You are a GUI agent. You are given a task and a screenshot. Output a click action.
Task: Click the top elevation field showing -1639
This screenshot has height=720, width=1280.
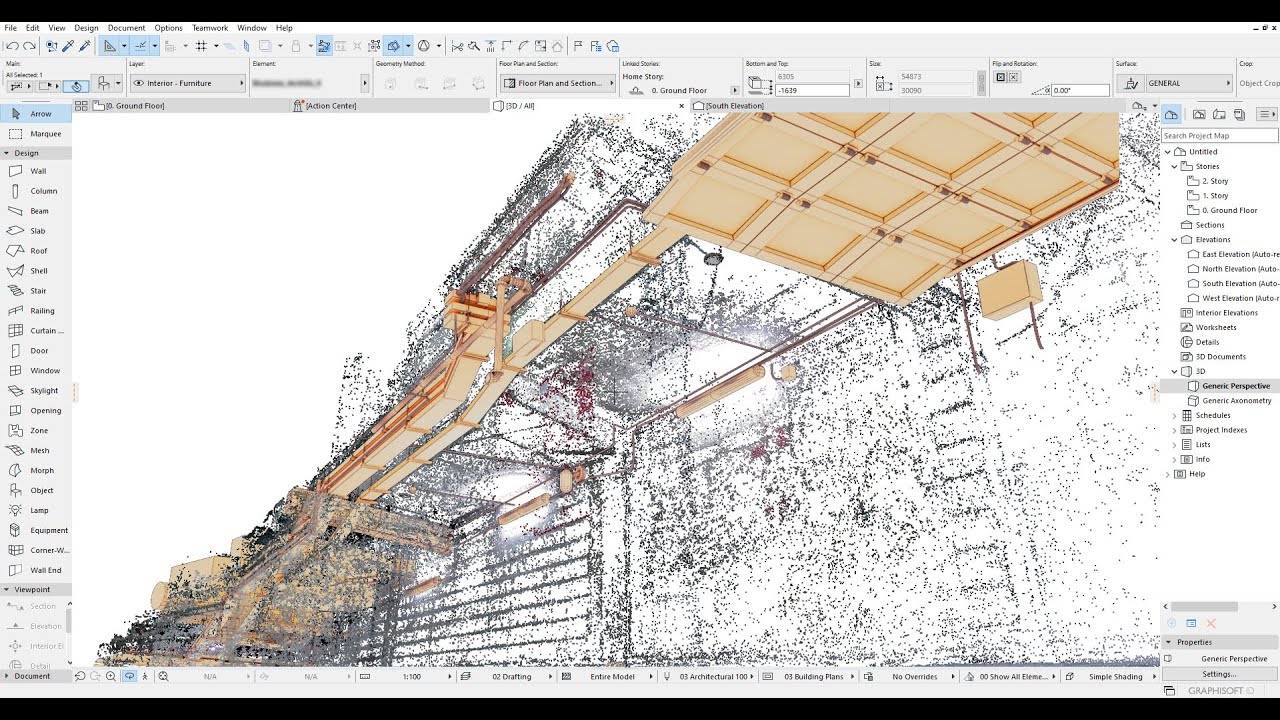tap(812, 90)
